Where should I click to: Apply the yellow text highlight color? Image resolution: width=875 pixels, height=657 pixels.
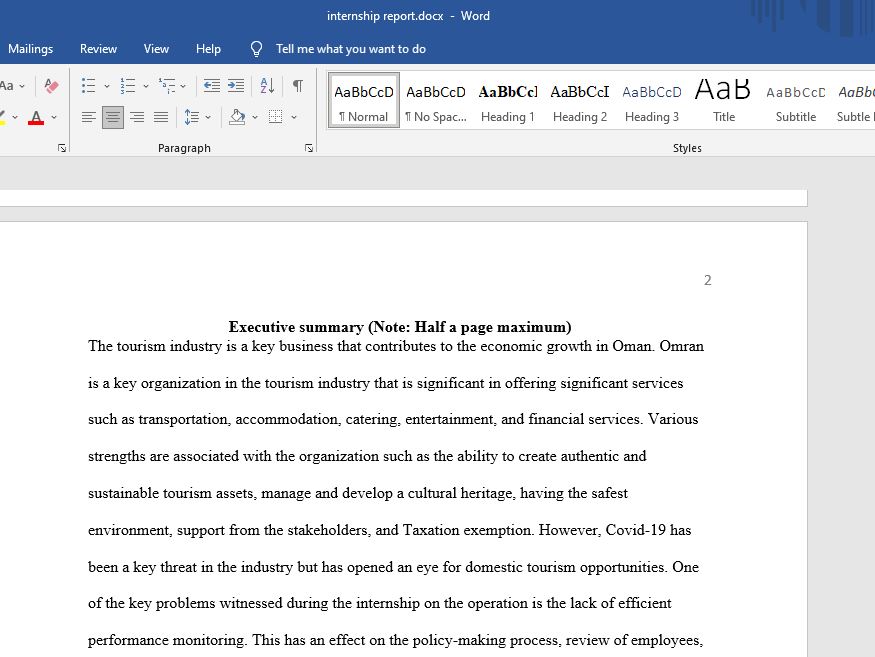click(x=3, y=118)
